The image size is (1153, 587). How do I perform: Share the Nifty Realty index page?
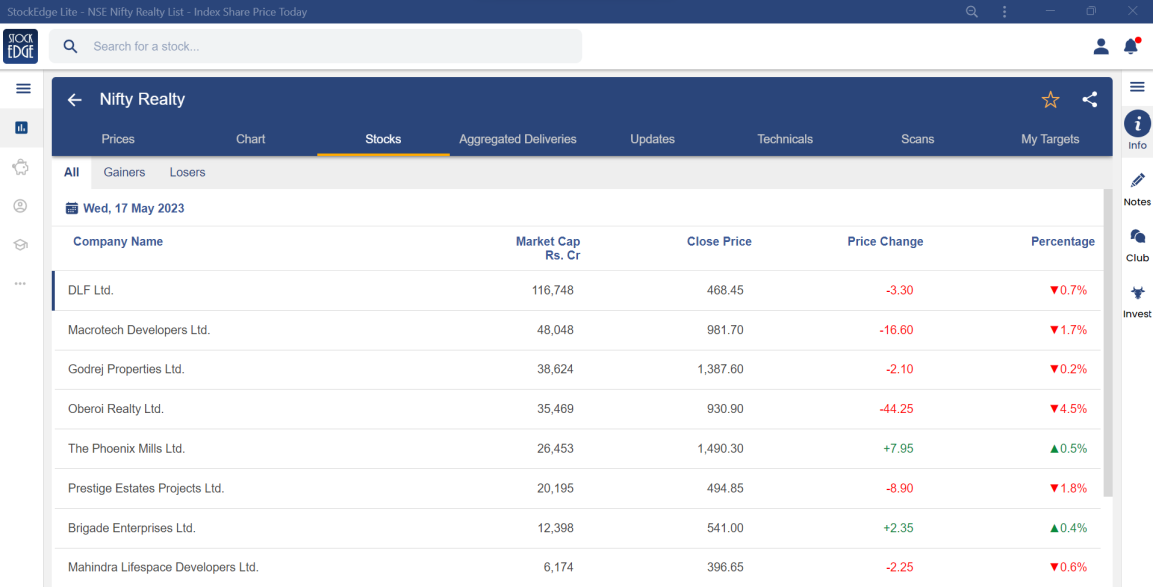(x=1090, y=100)
